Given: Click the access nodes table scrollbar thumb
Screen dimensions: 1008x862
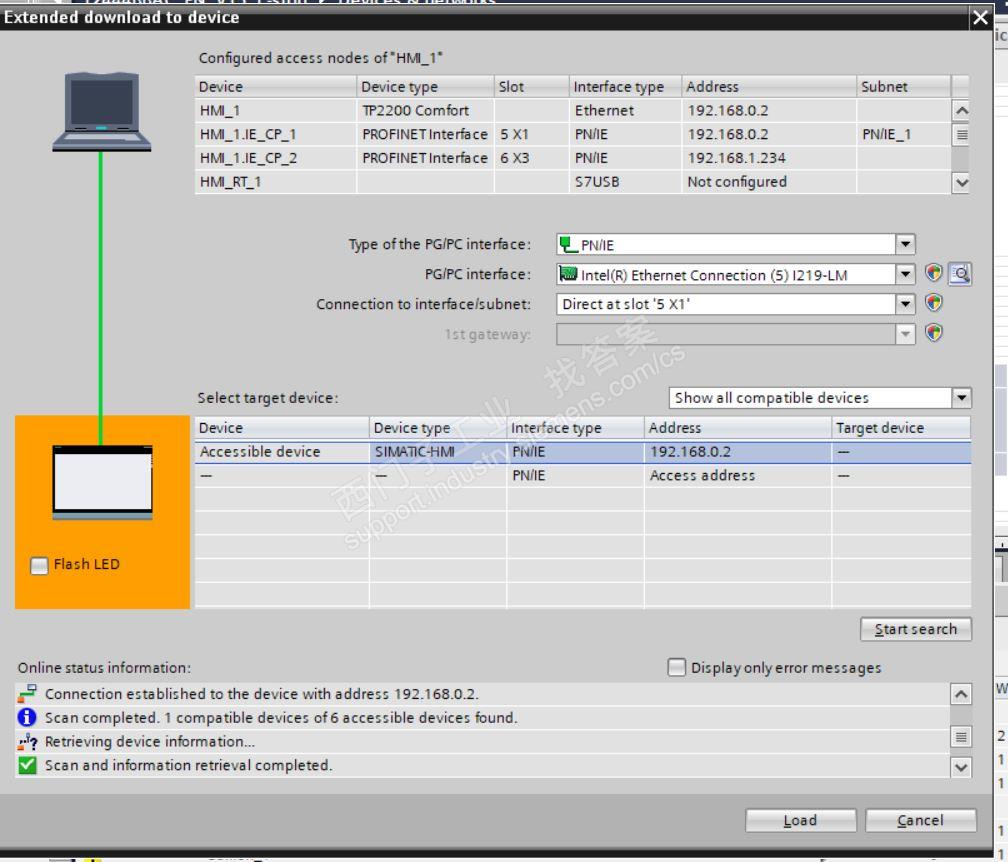Looking at the screenshot, I should [961, 134].
